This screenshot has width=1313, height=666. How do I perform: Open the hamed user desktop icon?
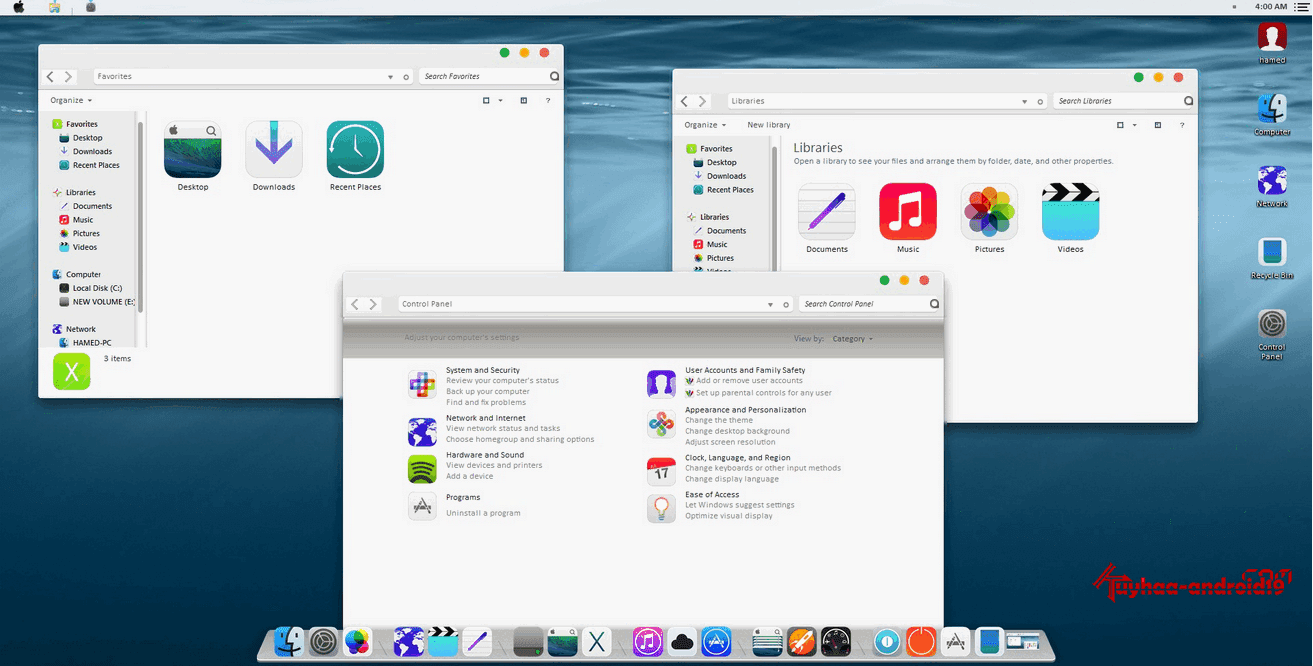pos(1272,37)
